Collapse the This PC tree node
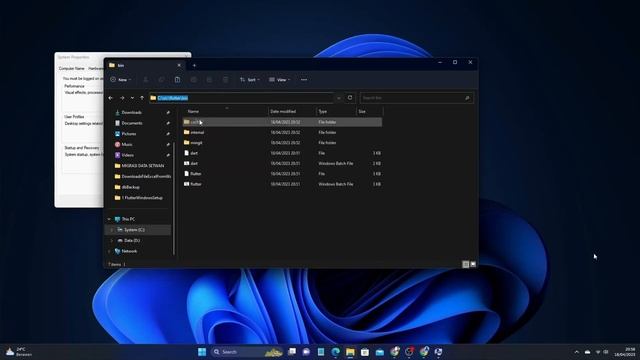 click(109, 219)
